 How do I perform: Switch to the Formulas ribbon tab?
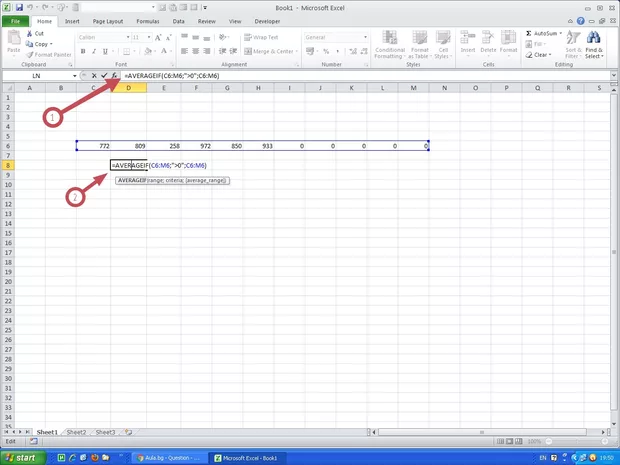pyautogui.click(x=148, y=21)
